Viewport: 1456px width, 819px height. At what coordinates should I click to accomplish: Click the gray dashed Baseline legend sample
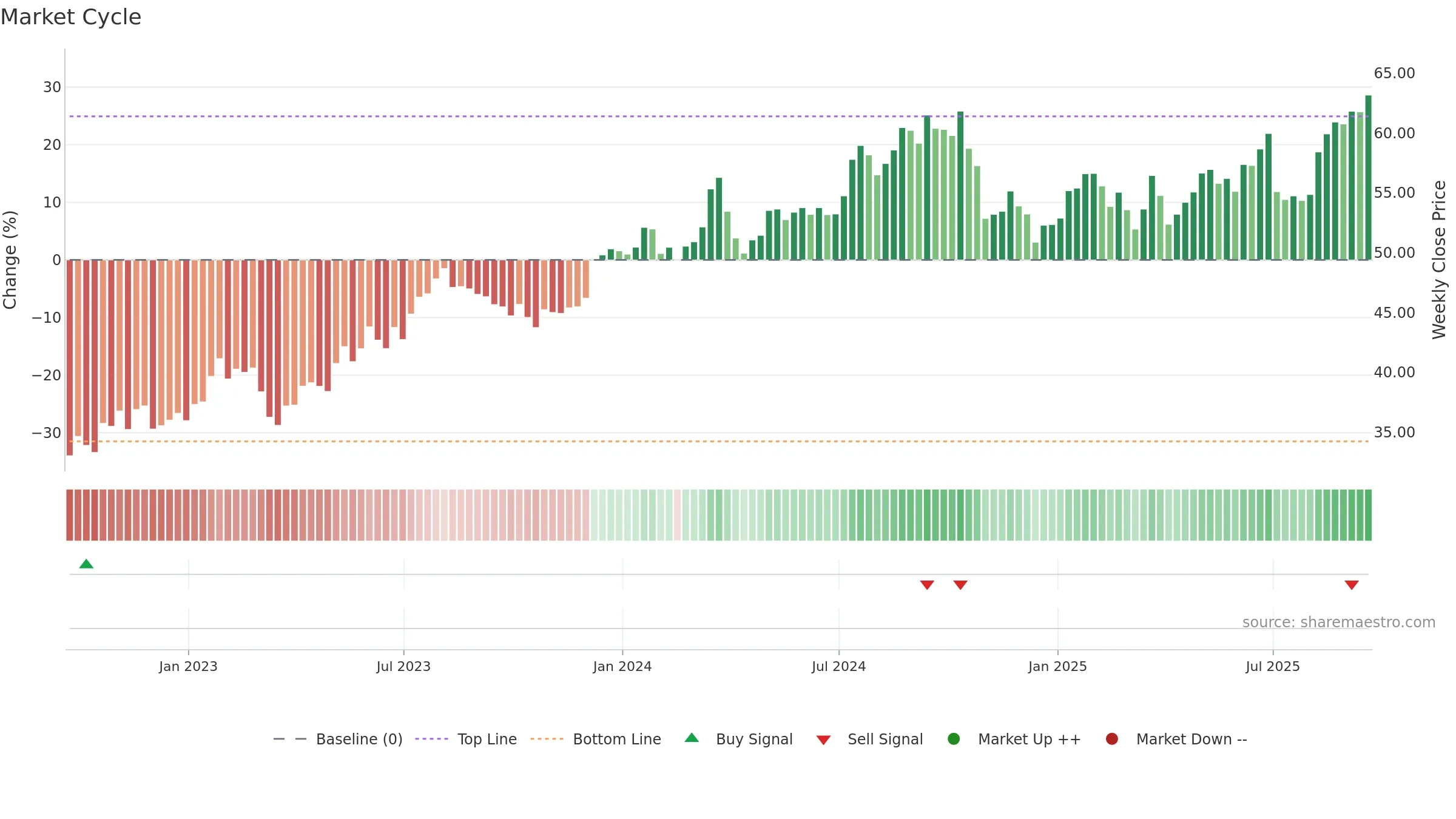(x=289, y=739)
